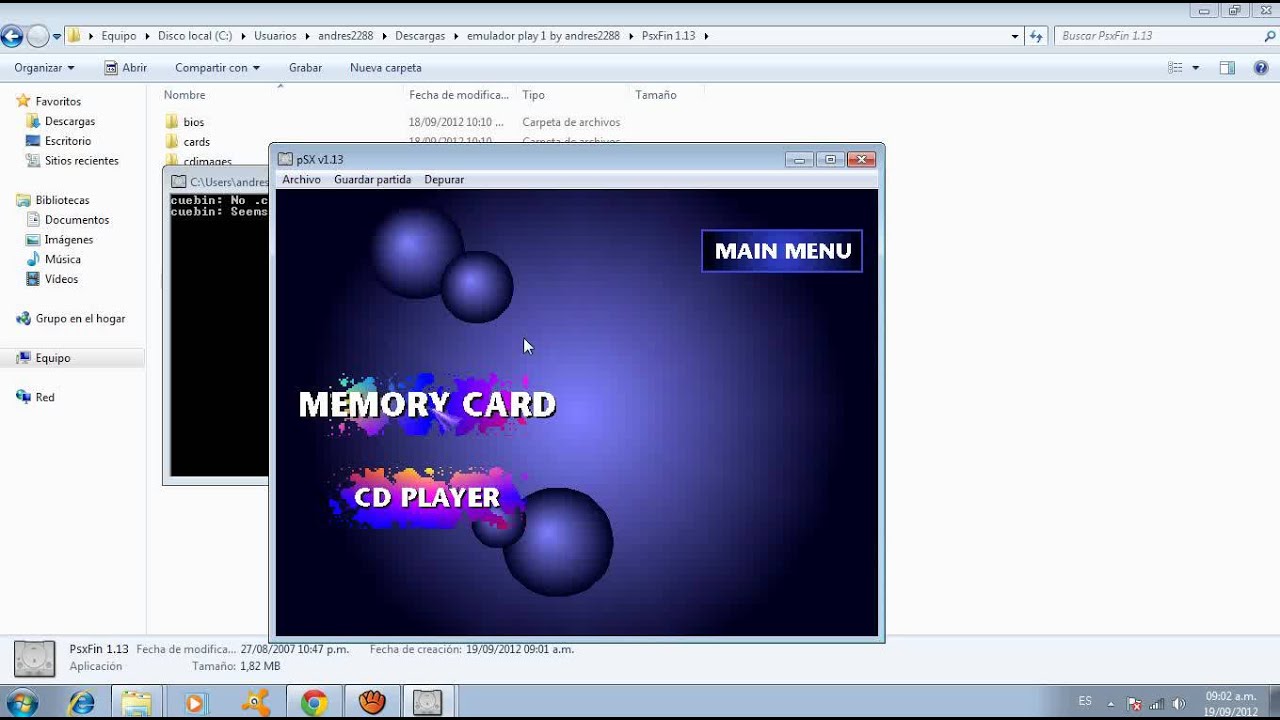Go back using Explorer's back arrow
1280x720 pixels.
tap(12, 36)
